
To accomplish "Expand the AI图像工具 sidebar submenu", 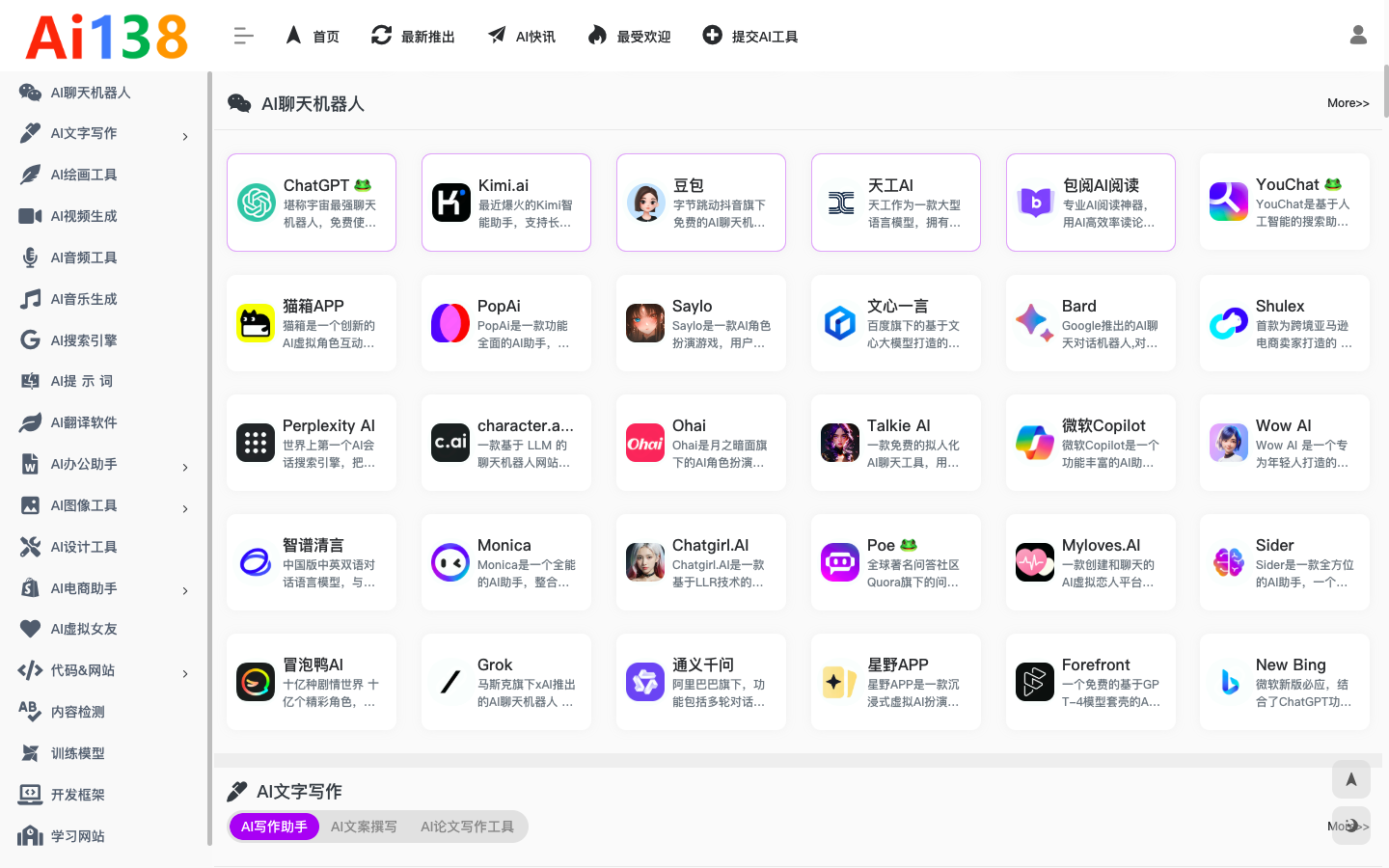I will click(185, 509).
